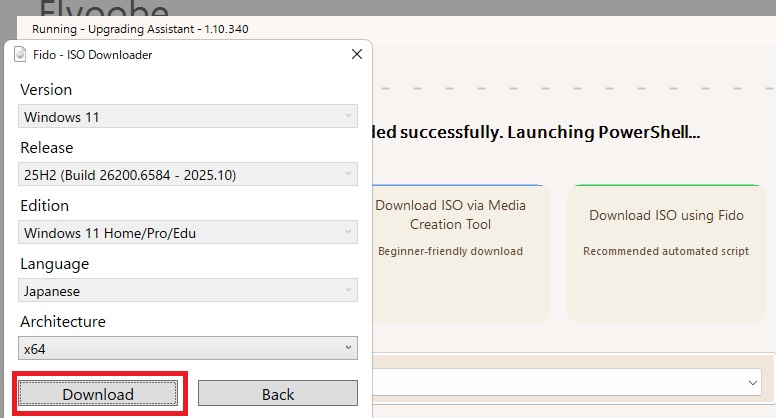
Task: Expand the Language dropdown showing Japanese
Action: click(x=188, y=291)
